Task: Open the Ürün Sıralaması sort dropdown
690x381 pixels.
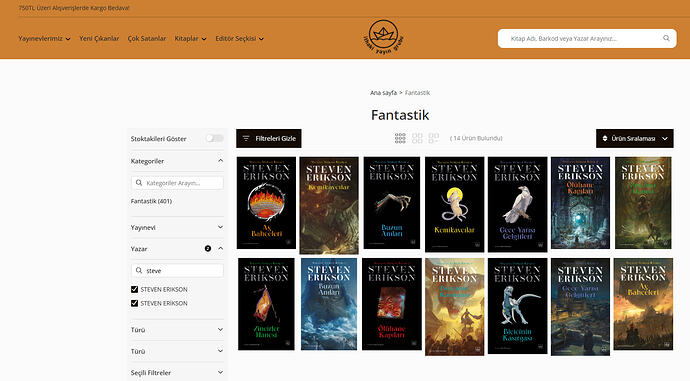Action: click(635, 138)
